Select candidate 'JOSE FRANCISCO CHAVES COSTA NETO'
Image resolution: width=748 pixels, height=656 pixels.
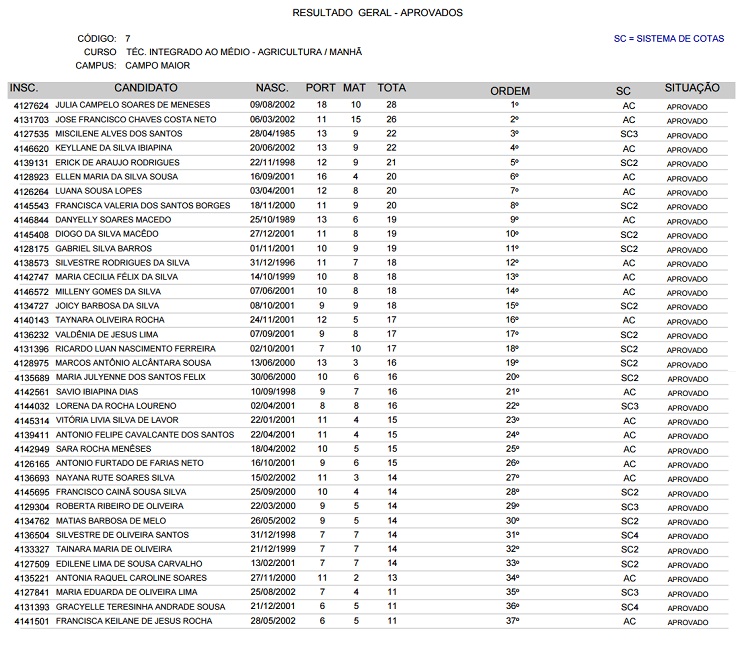click(136, 119)
